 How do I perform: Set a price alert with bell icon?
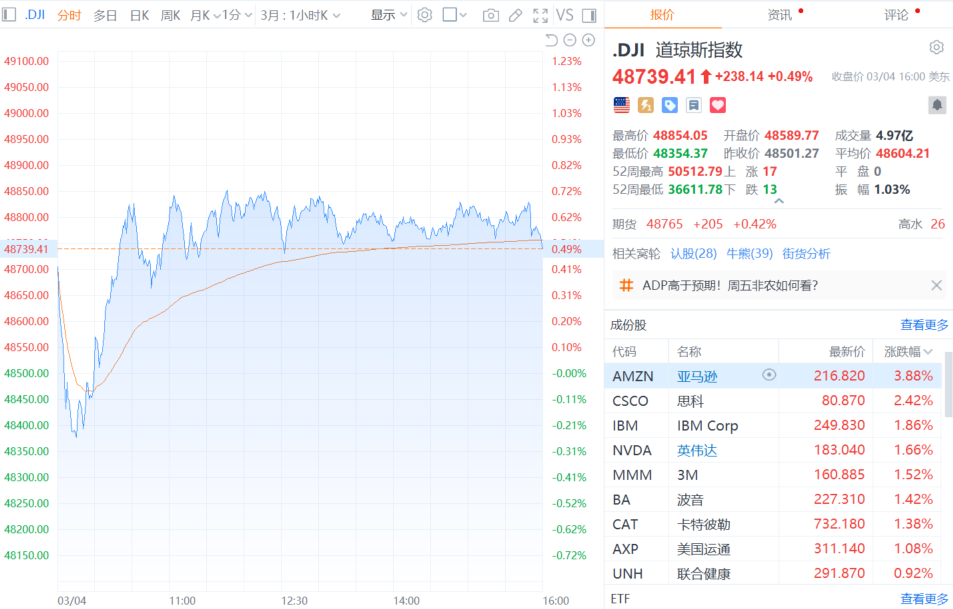(936, 104)
